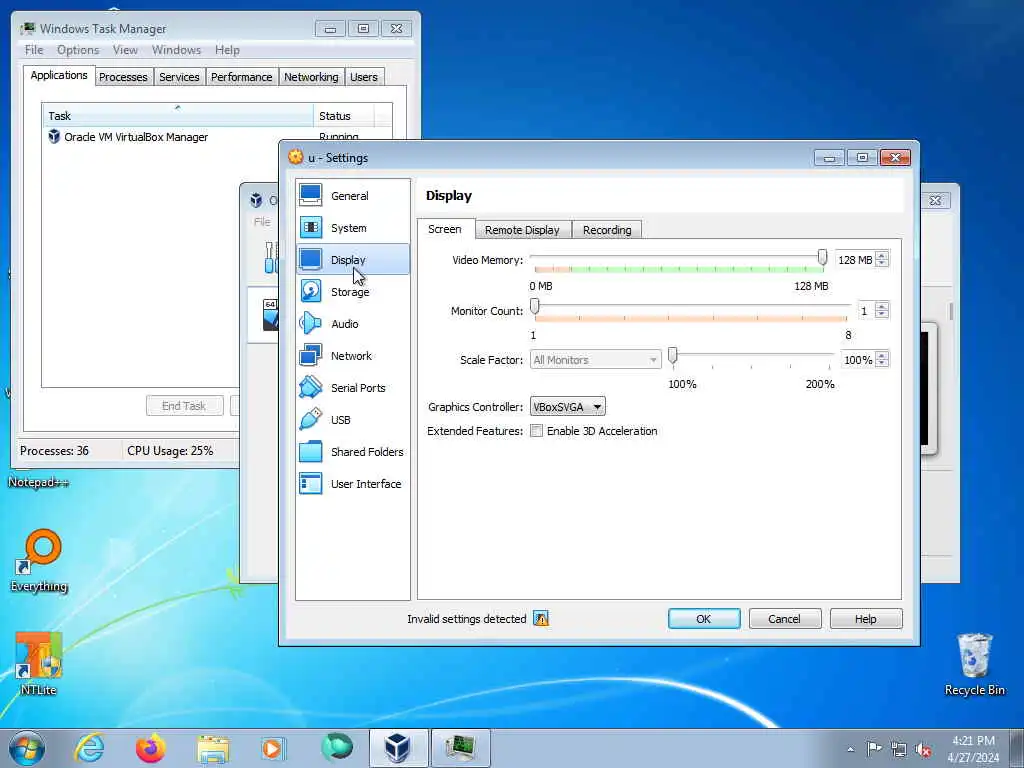Open the Everything desktop shortcut
Image resolution: width=1024 pixels, height=768 pixels.
tap(39, 560)
